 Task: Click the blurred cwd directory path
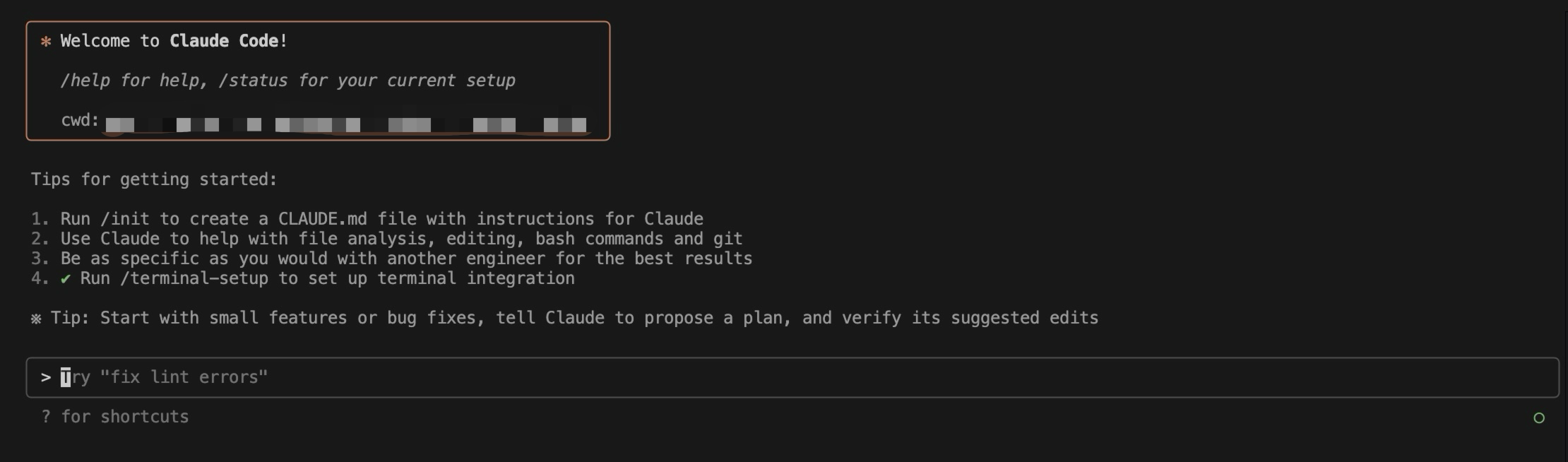pos(346,125)
